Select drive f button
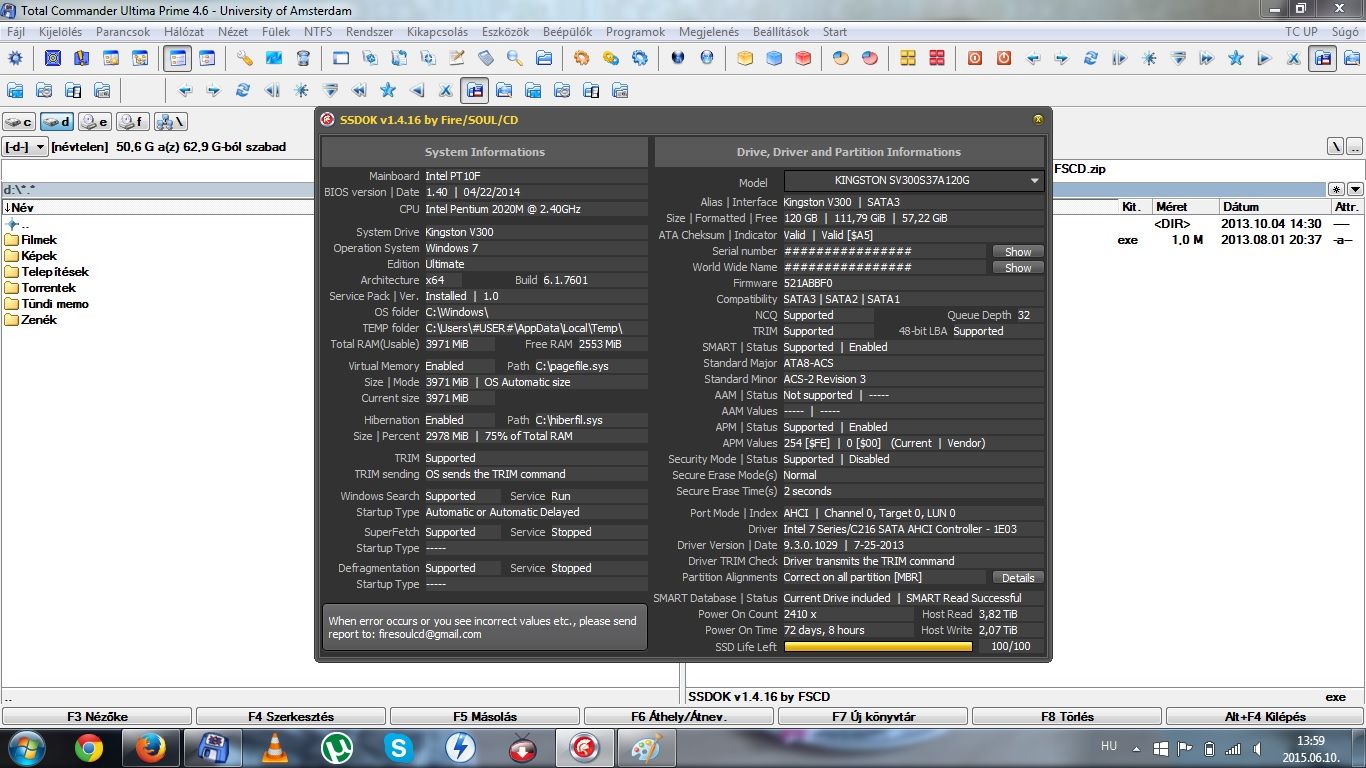Image resolution: width=1366 pixels, height=768 pixels. (x=133, y=122)
